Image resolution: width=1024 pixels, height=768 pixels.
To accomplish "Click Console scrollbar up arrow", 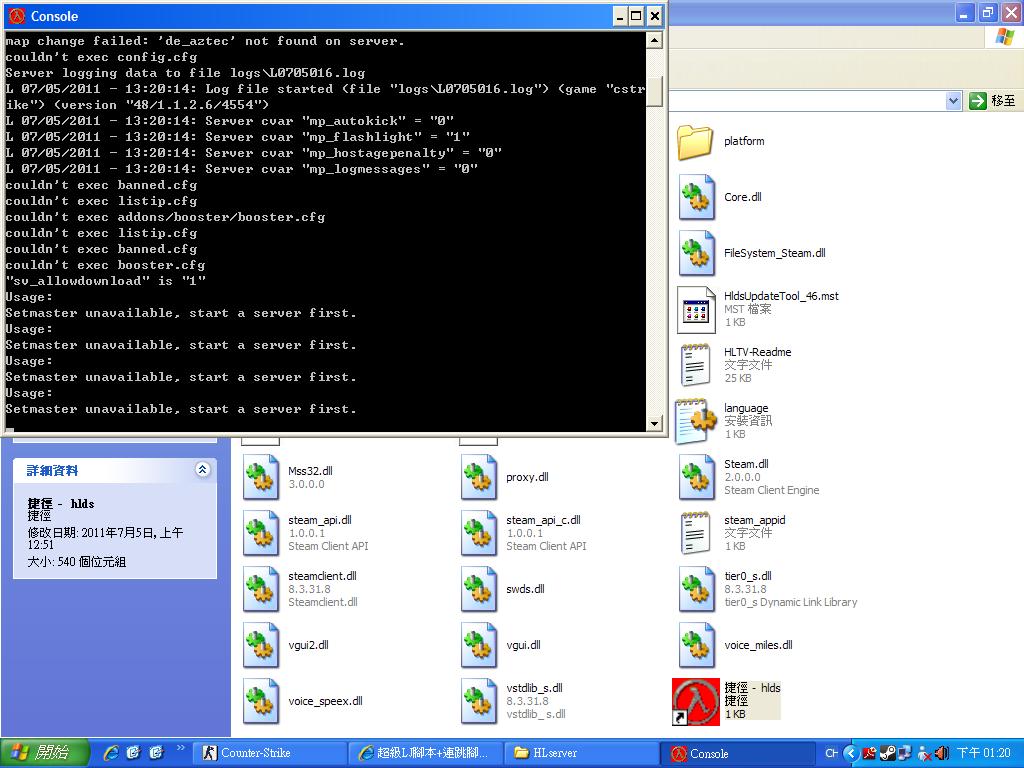I will point(655,40).
